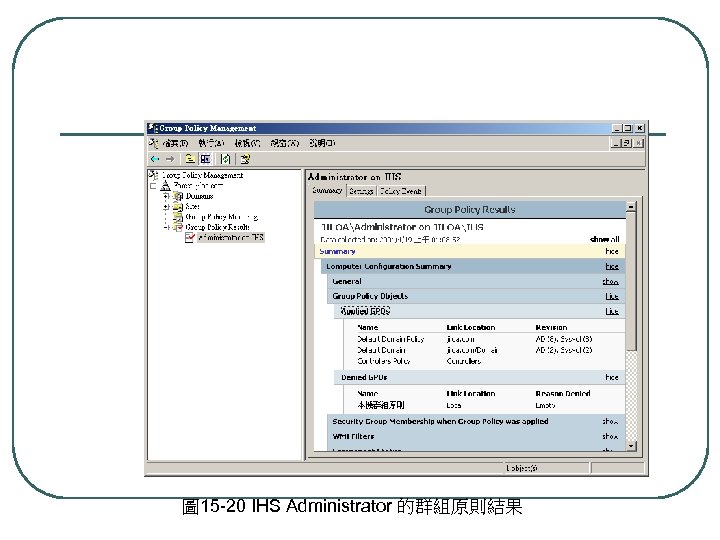Restore the inner MDI child window
Image resolution: width=720 pixels, height=540 pixels.
pos(626,143)
